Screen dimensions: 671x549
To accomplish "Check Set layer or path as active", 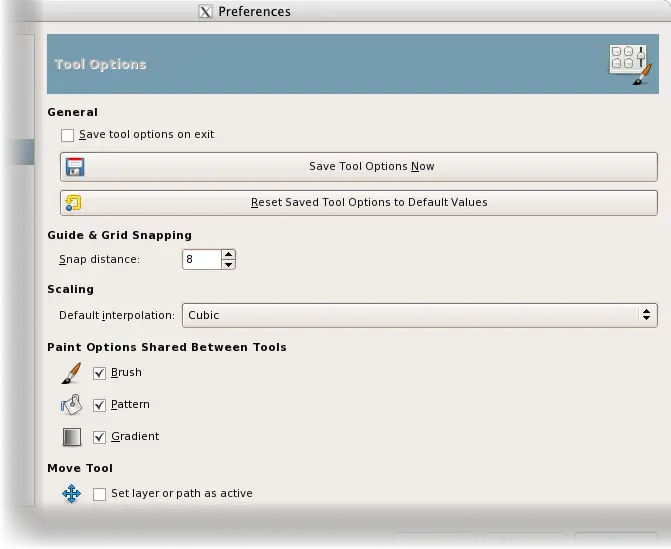I will click(x=100, y=494).
